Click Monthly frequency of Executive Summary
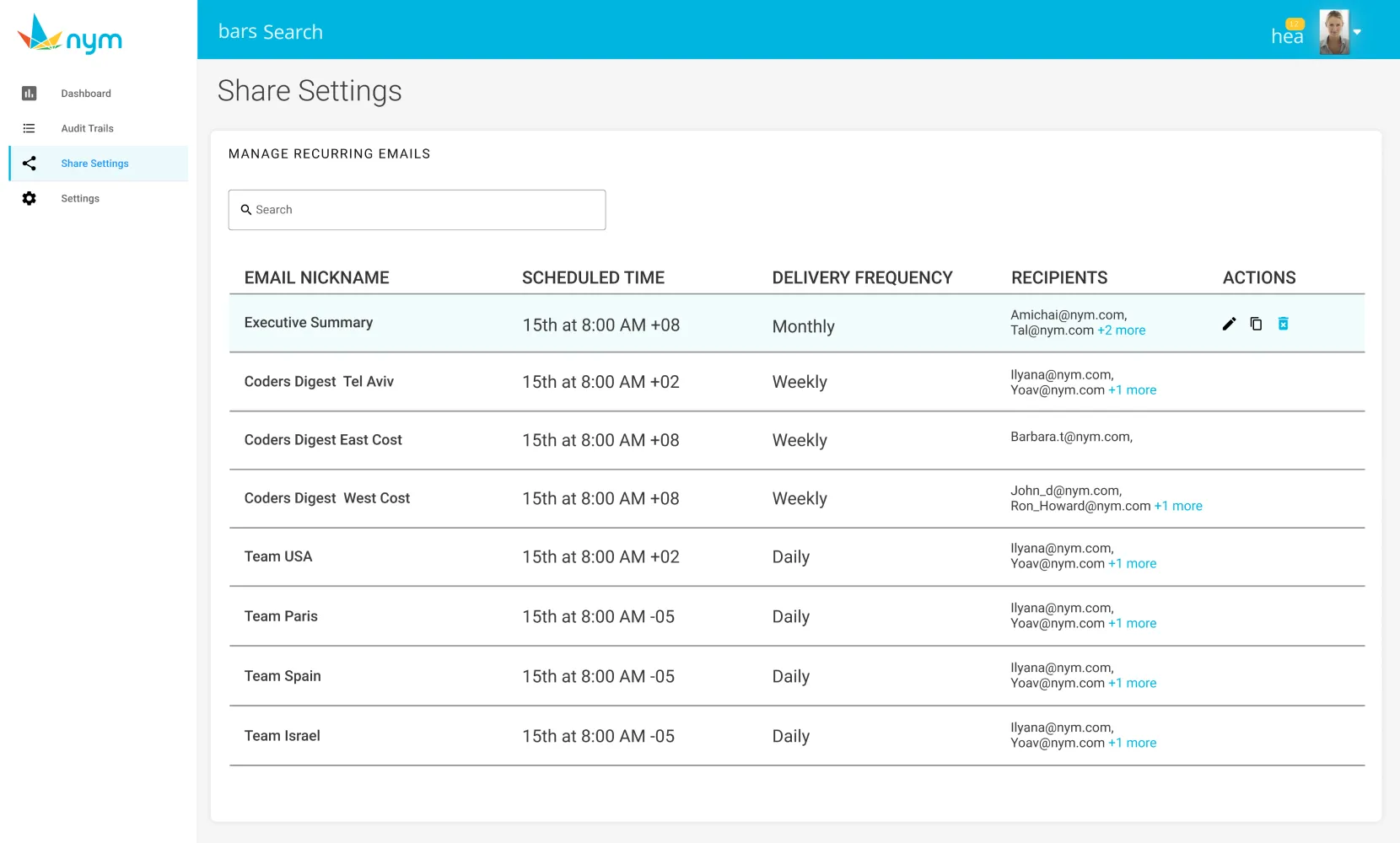This screenshot has width=1400, height=843. point(804,327)
